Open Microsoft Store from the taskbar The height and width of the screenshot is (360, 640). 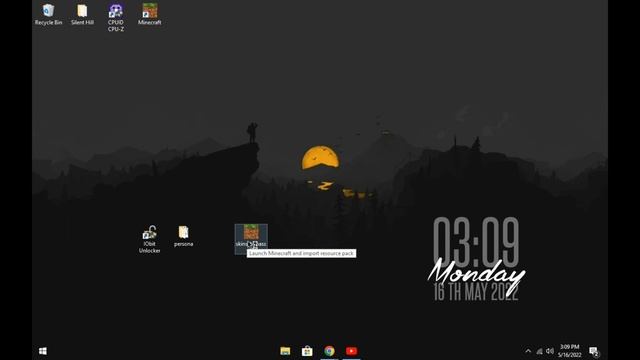[x=307, y=351]
